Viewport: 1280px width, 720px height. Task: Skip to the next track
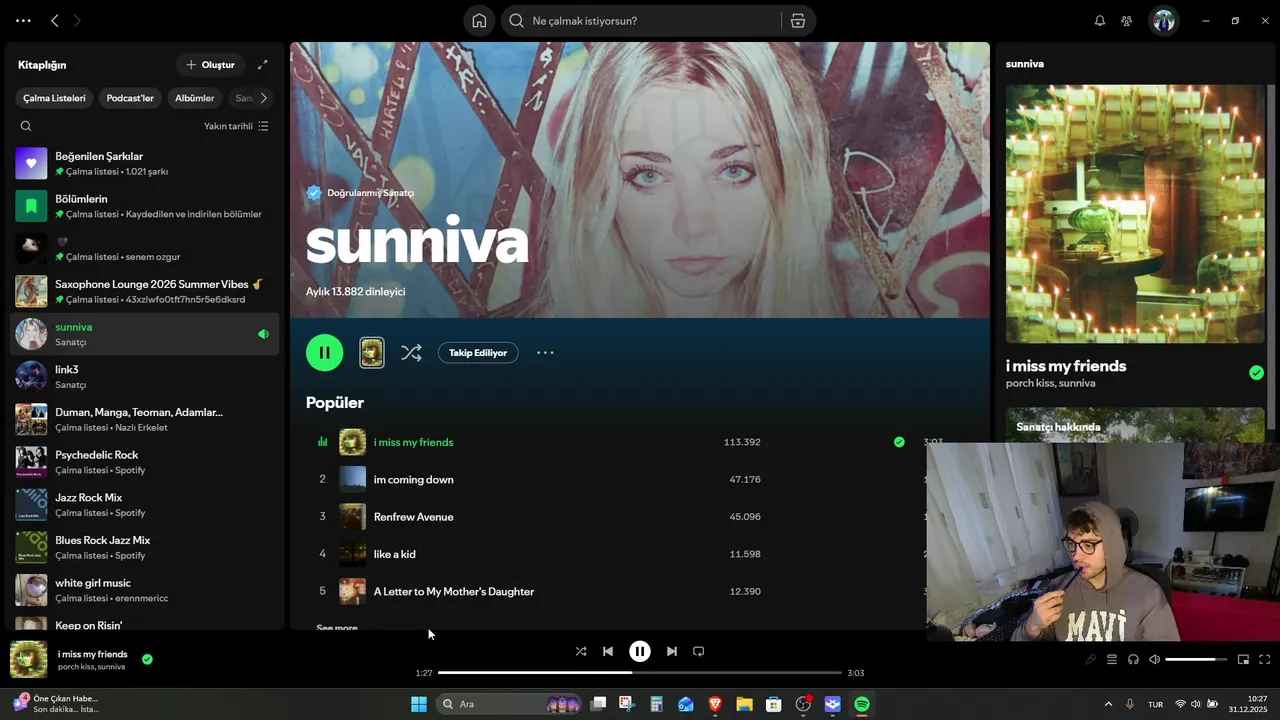[672, 651]
